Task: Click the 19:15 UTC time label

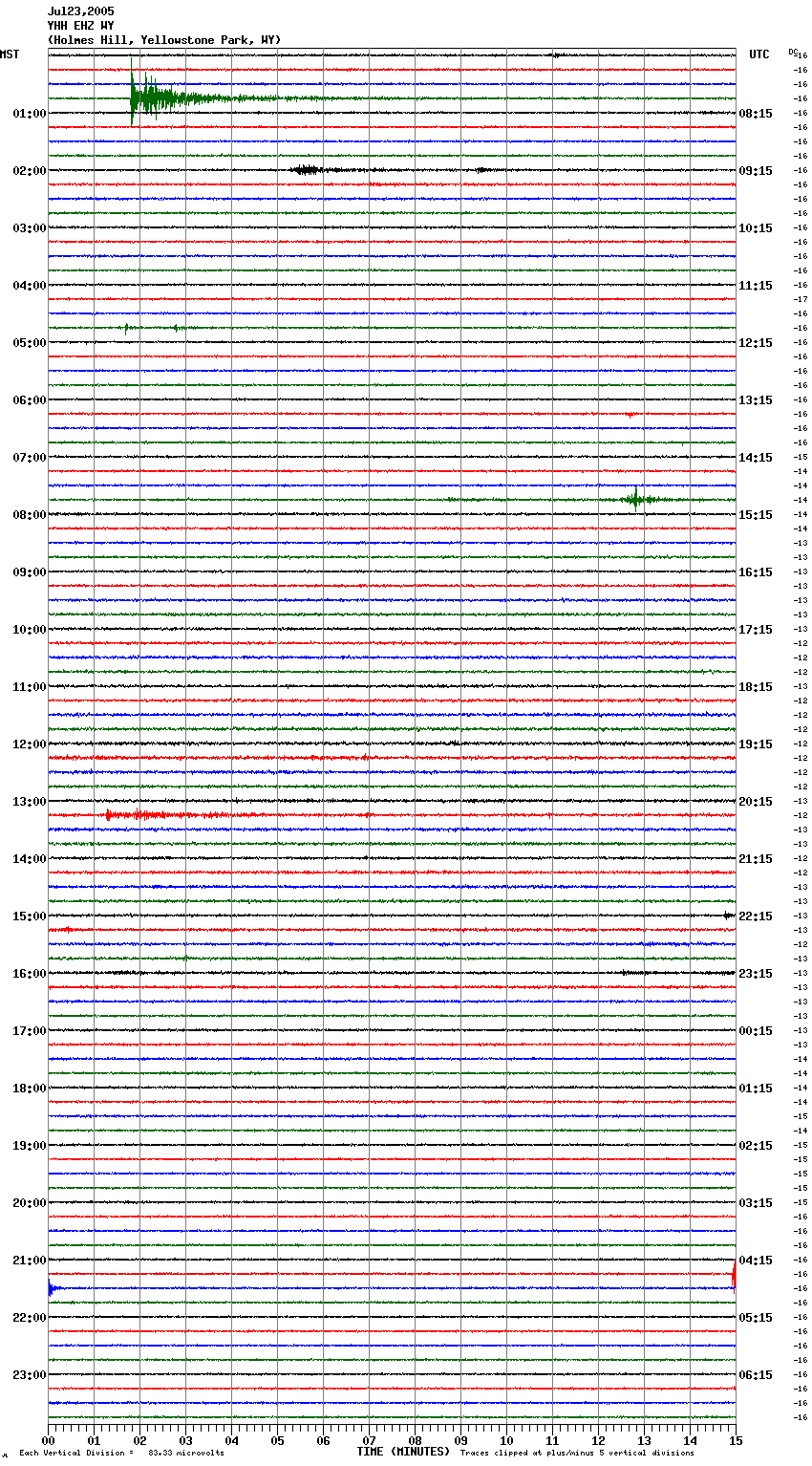Action: pos(756,744)
